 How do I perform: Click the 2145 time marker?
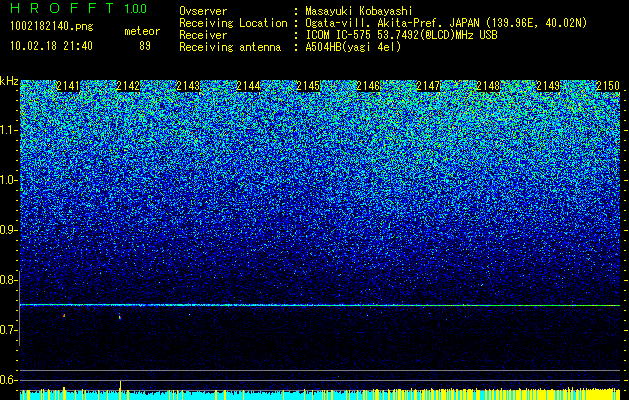pos(308,86)
